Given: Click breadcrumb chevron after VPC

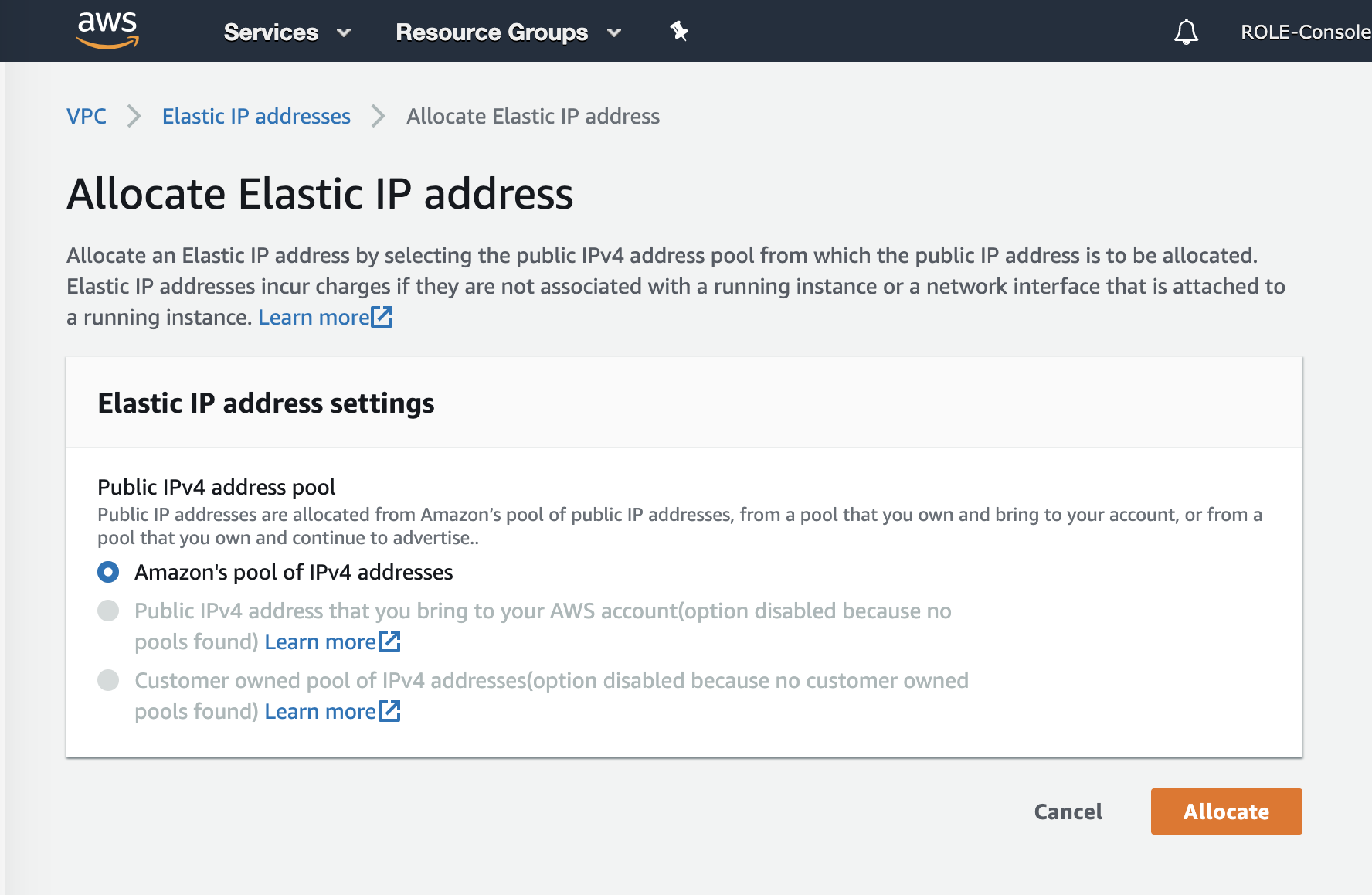Looking at the screenshot, I should click(x=134, y=117).
